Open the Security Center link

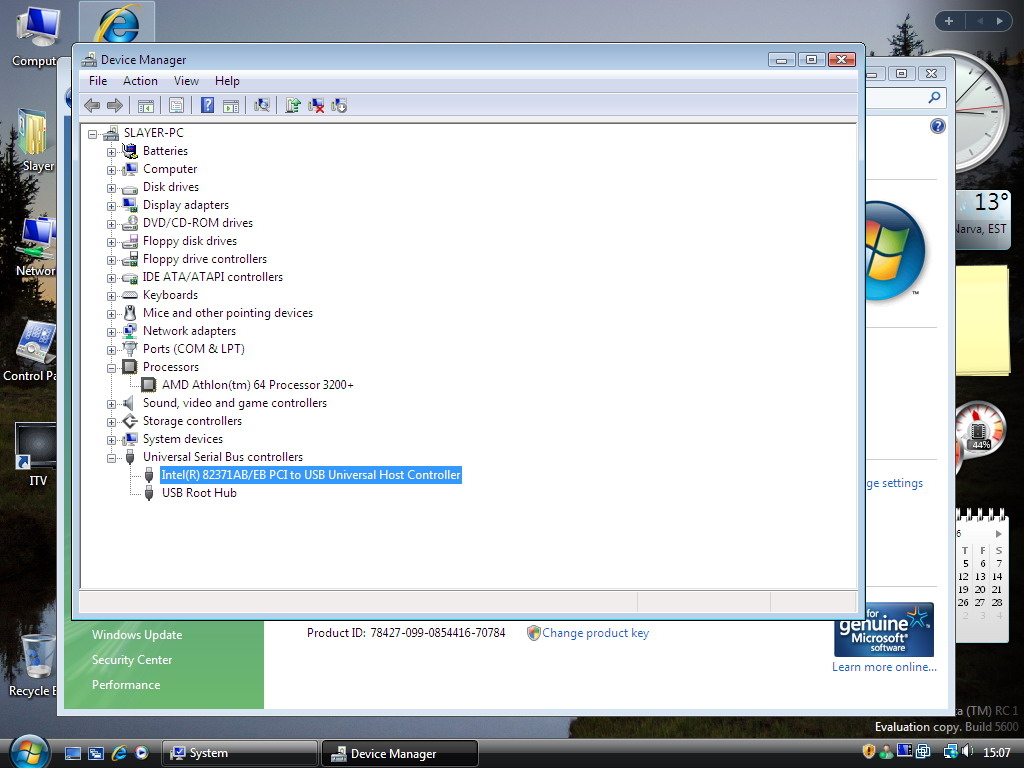click(132, 660)
